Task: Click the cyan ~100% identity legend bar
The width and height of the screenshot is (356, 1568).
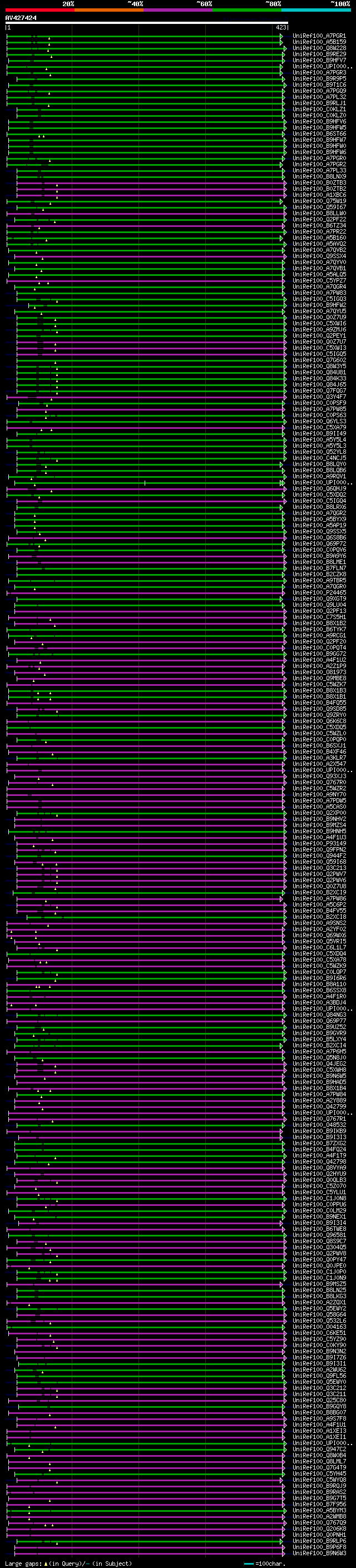Action: [x=316, y=11]
